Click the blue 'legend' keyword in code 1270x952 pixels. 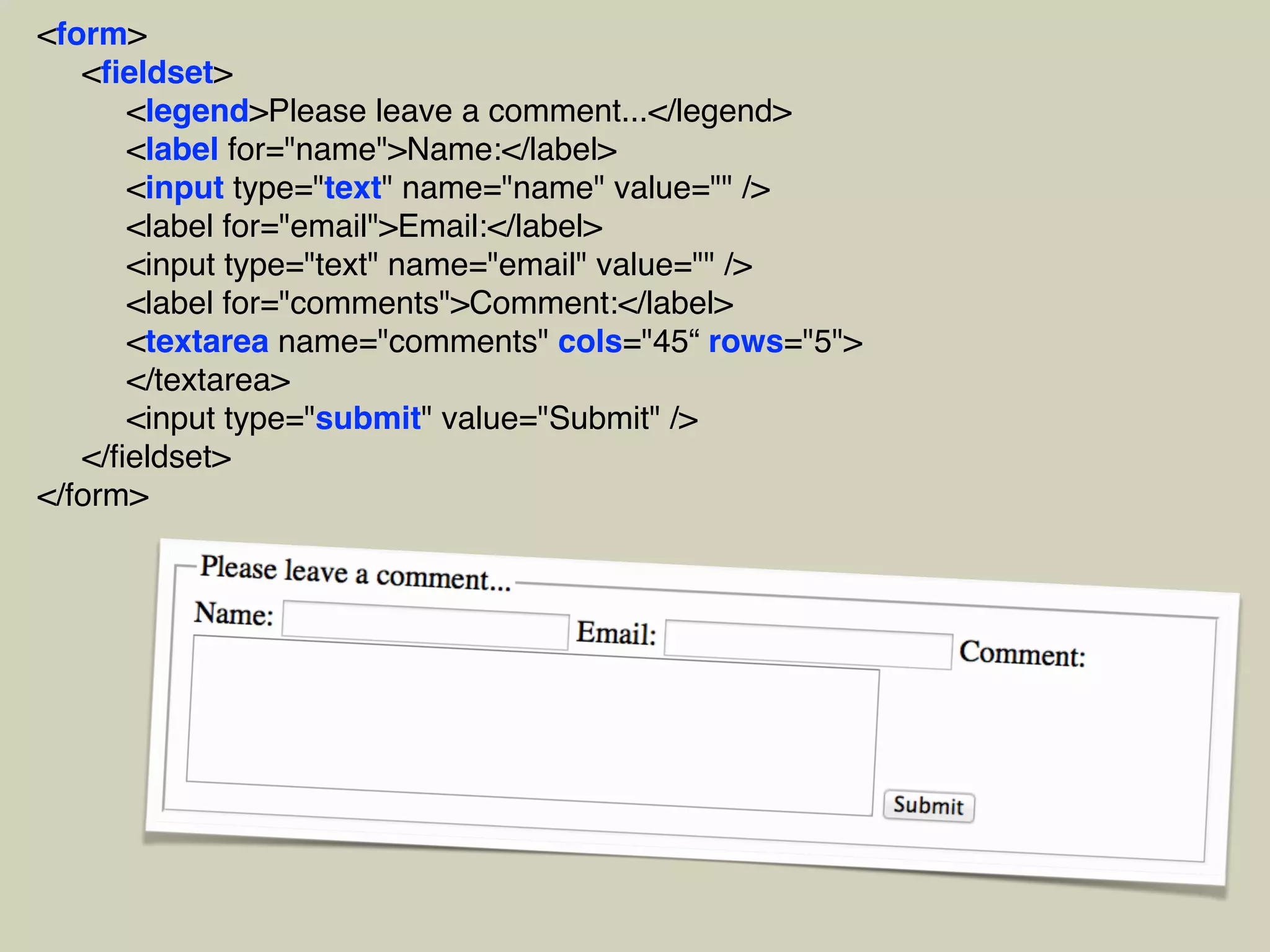[197, 112]
